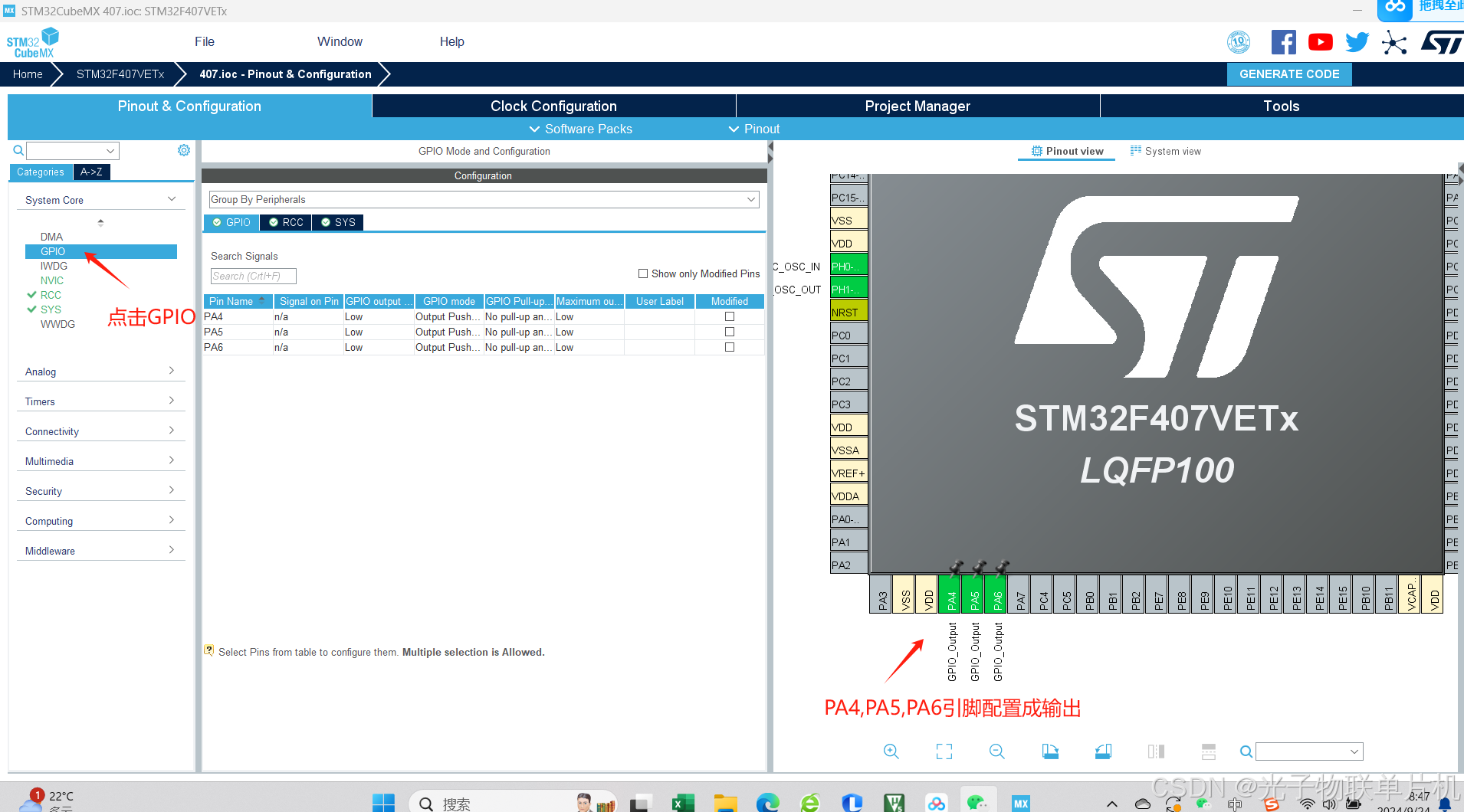Click the ST logo icon
Screen dimensions: 1464x812
tap(1441, 42)
